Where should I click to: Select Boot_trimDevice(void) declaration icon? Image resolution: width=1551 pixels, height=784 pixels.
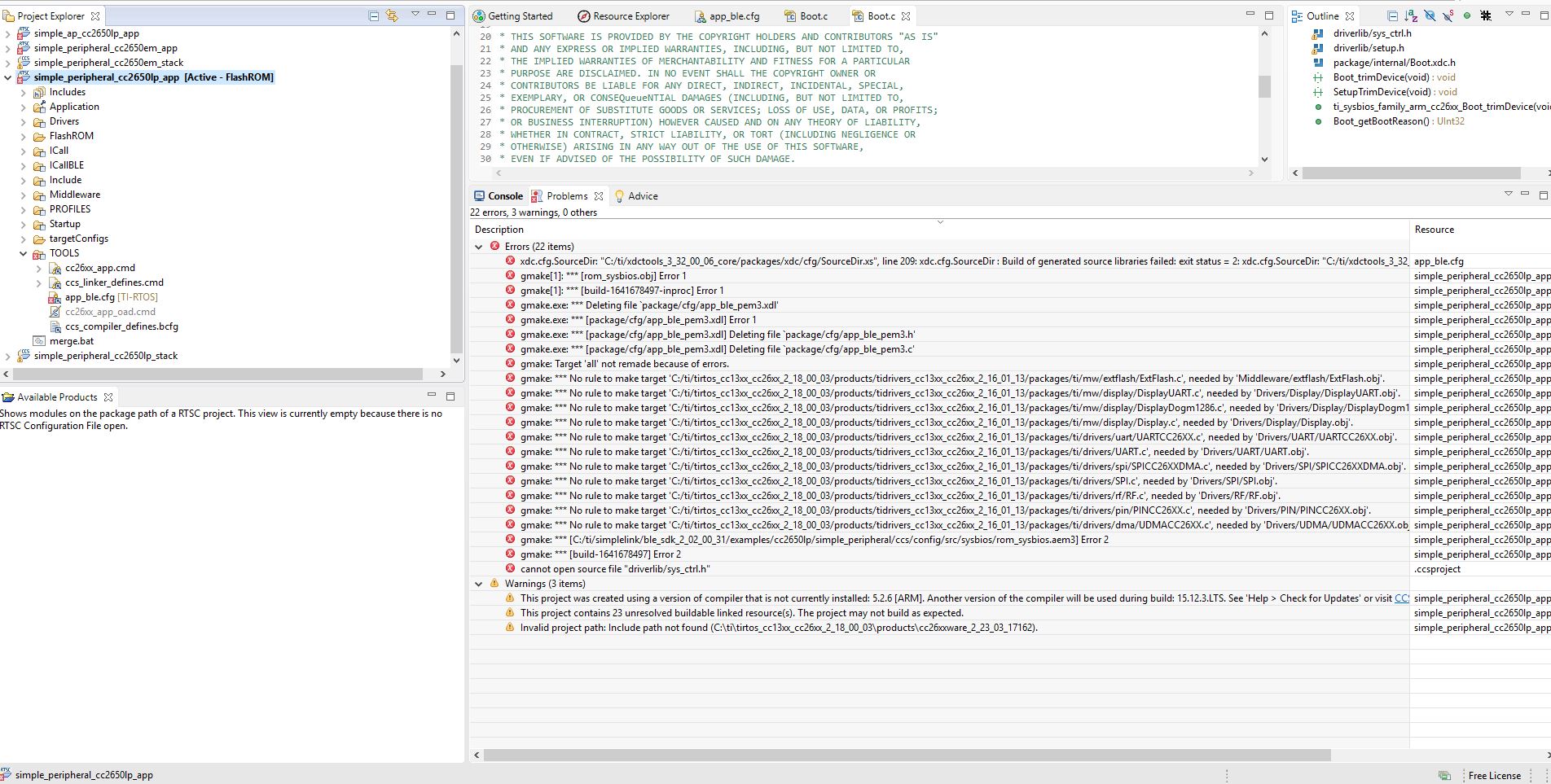(x=1318, y=77)
